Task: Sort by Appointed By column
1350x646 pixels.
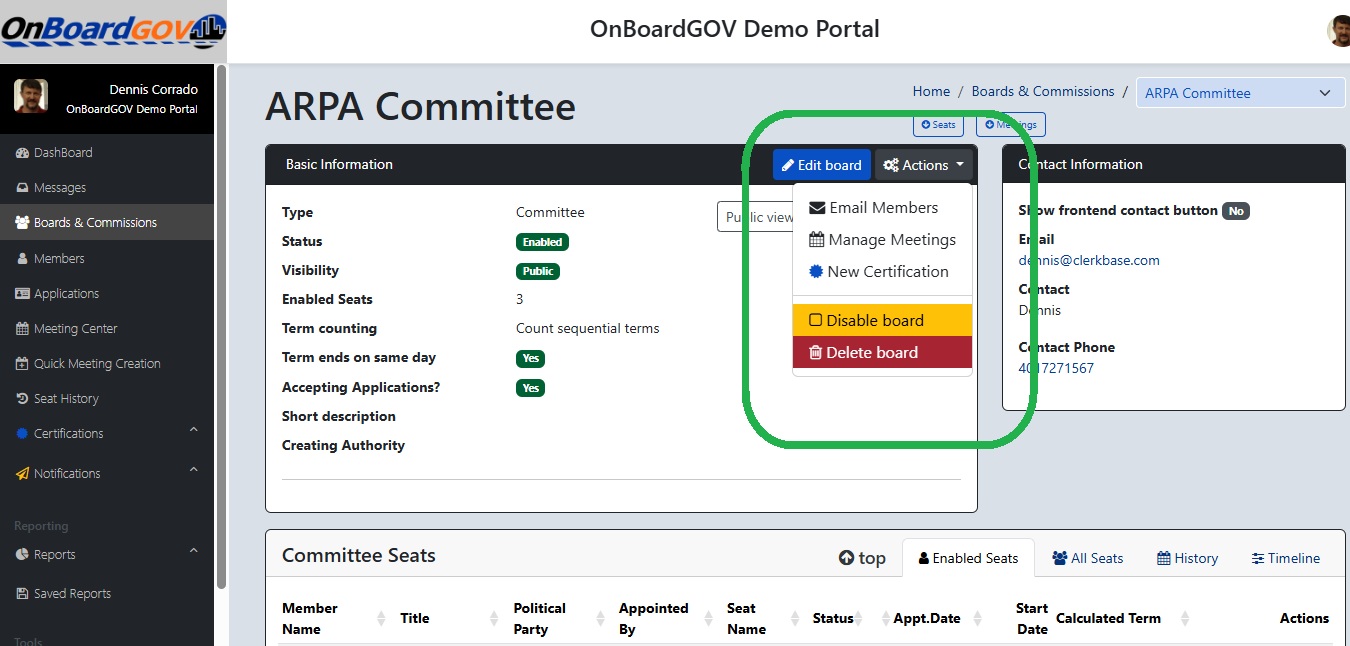Action: (664, 619)
